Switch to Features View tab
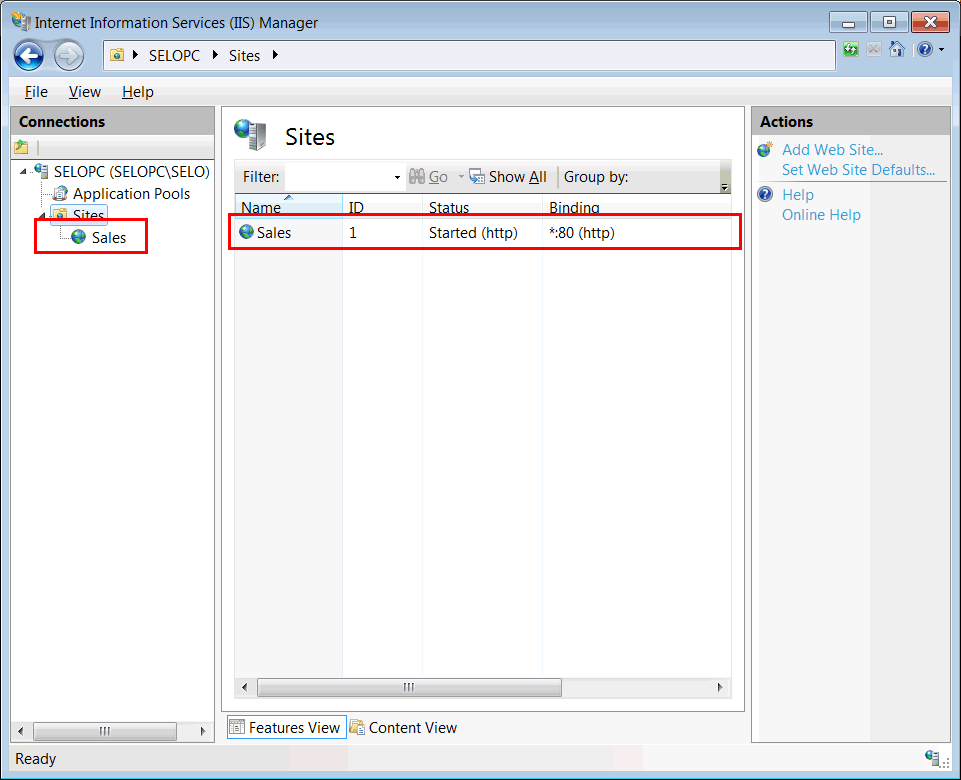961x780 pixels. [x=287, y=727]
